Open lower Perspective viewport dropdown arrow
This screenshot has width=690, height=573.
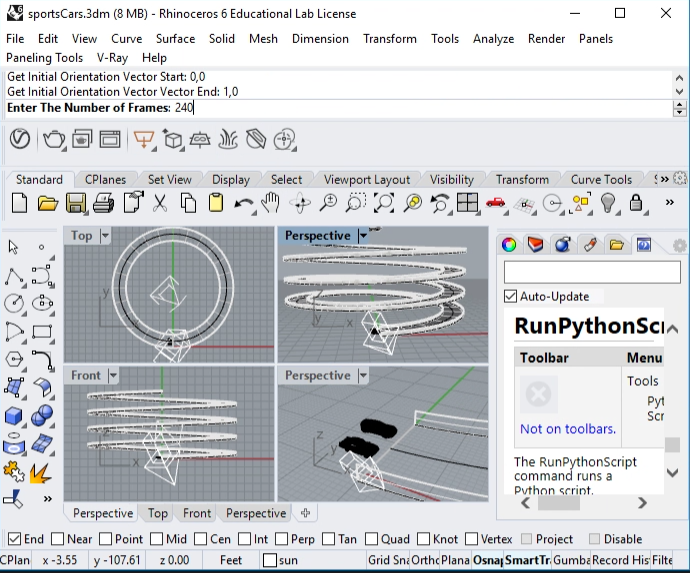pyautogui.click(x=363, y=375)
